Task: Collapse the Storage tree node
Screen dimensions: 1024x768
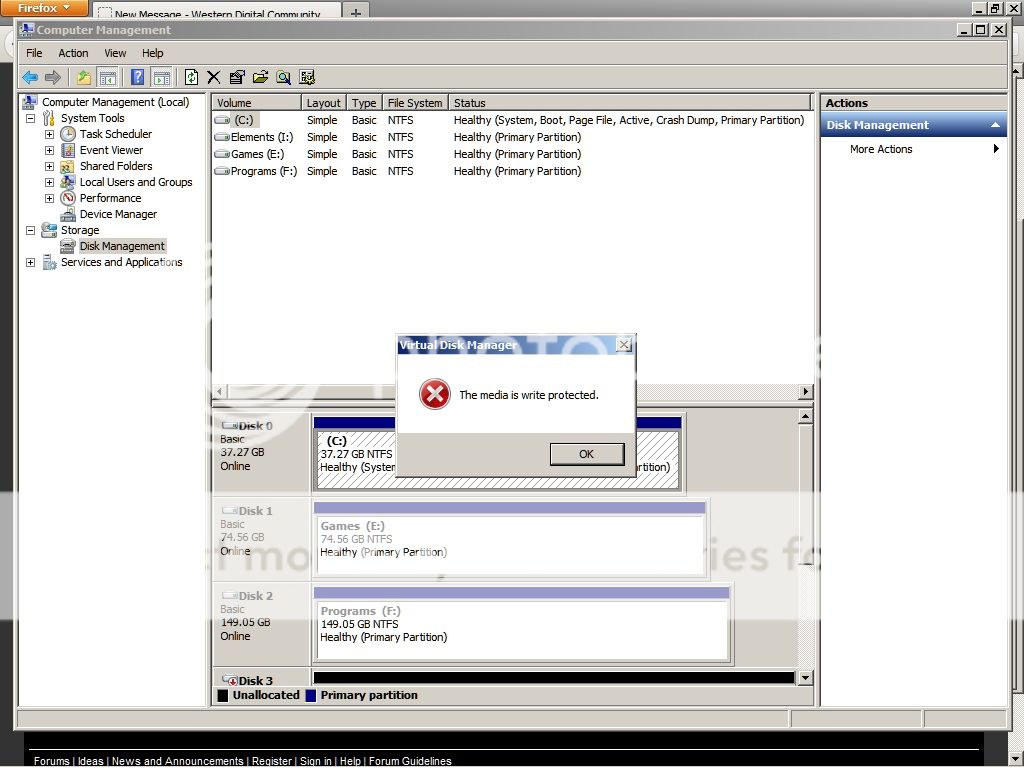Action: pos(30,230)
